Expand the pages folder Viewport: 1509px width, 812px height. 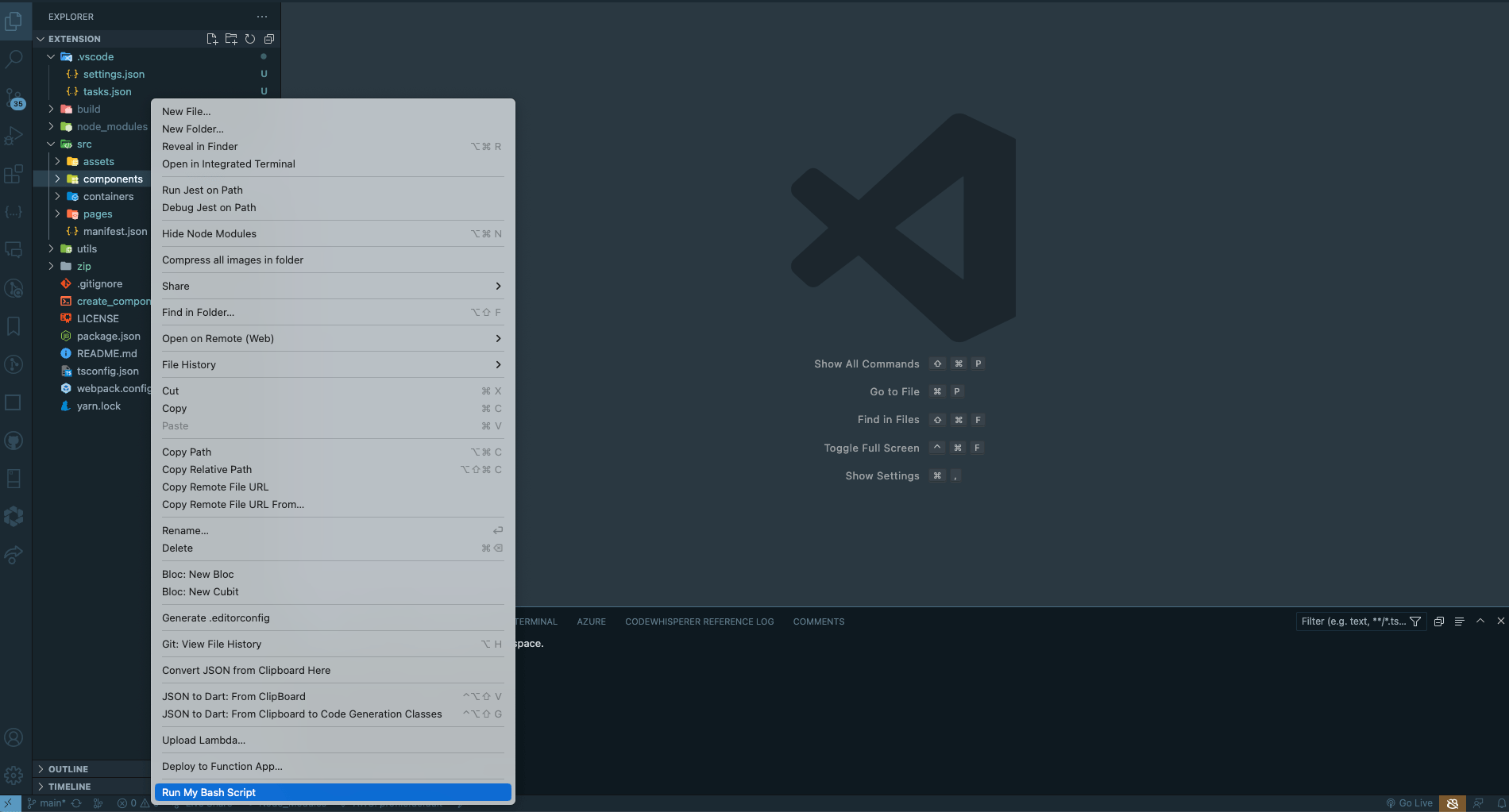coord(57,214)
